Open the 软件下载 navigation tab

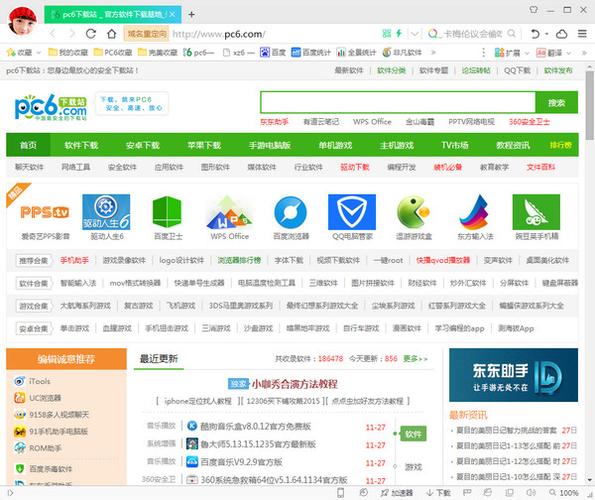coord(82,145)
